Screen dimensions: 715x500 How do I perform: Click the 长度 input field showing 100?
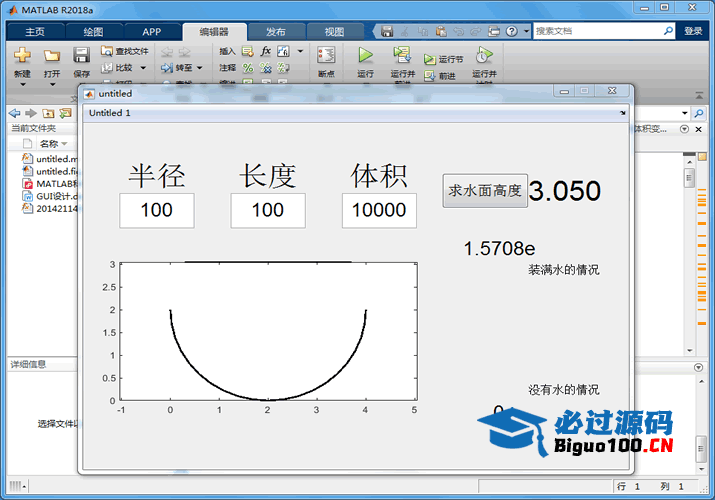[268, 211]
